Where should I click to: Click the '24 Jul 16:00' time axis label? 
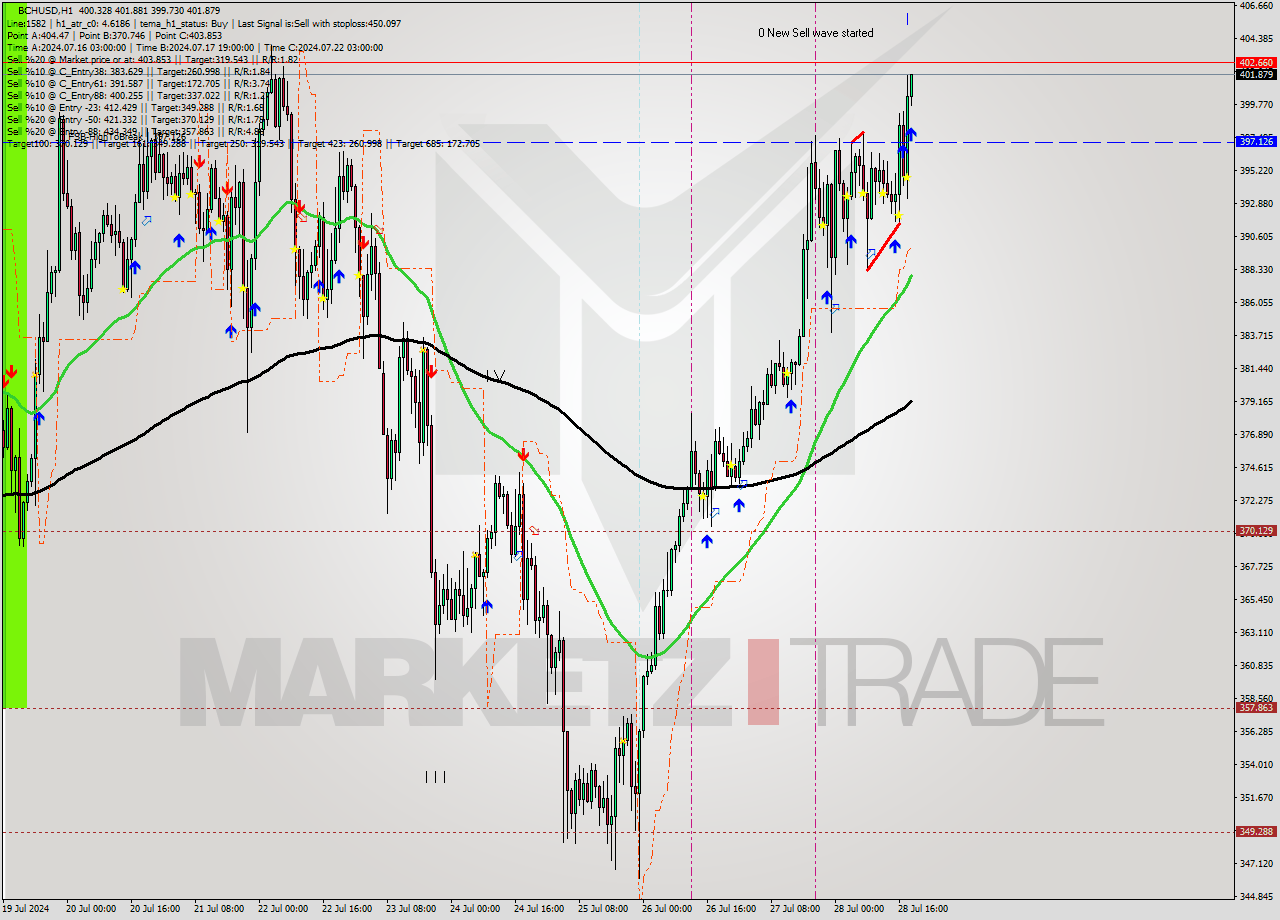click(539, 909)
